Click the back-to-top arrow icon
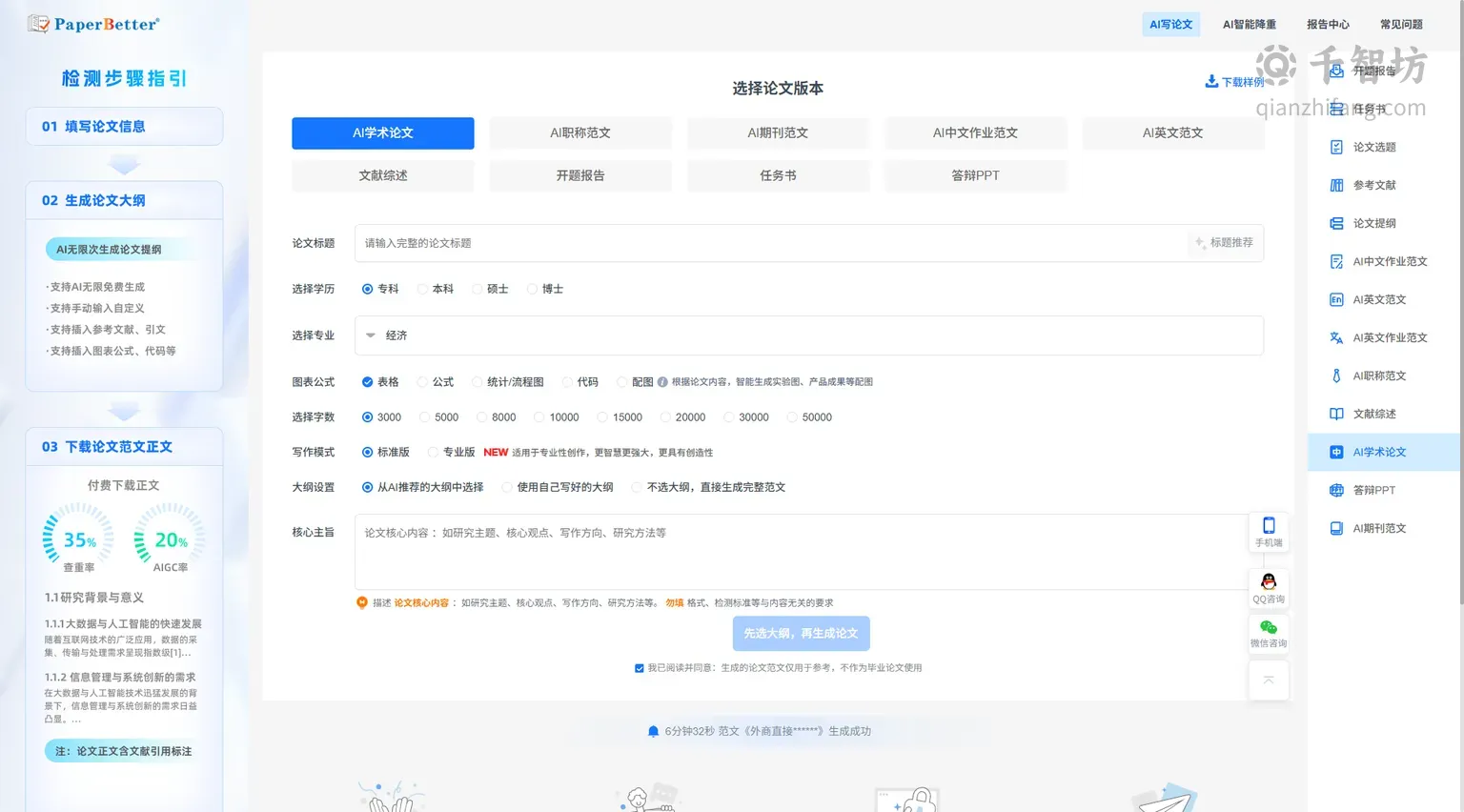Viewport: 1464px width, 812px height. click(x=1269, y=680)
